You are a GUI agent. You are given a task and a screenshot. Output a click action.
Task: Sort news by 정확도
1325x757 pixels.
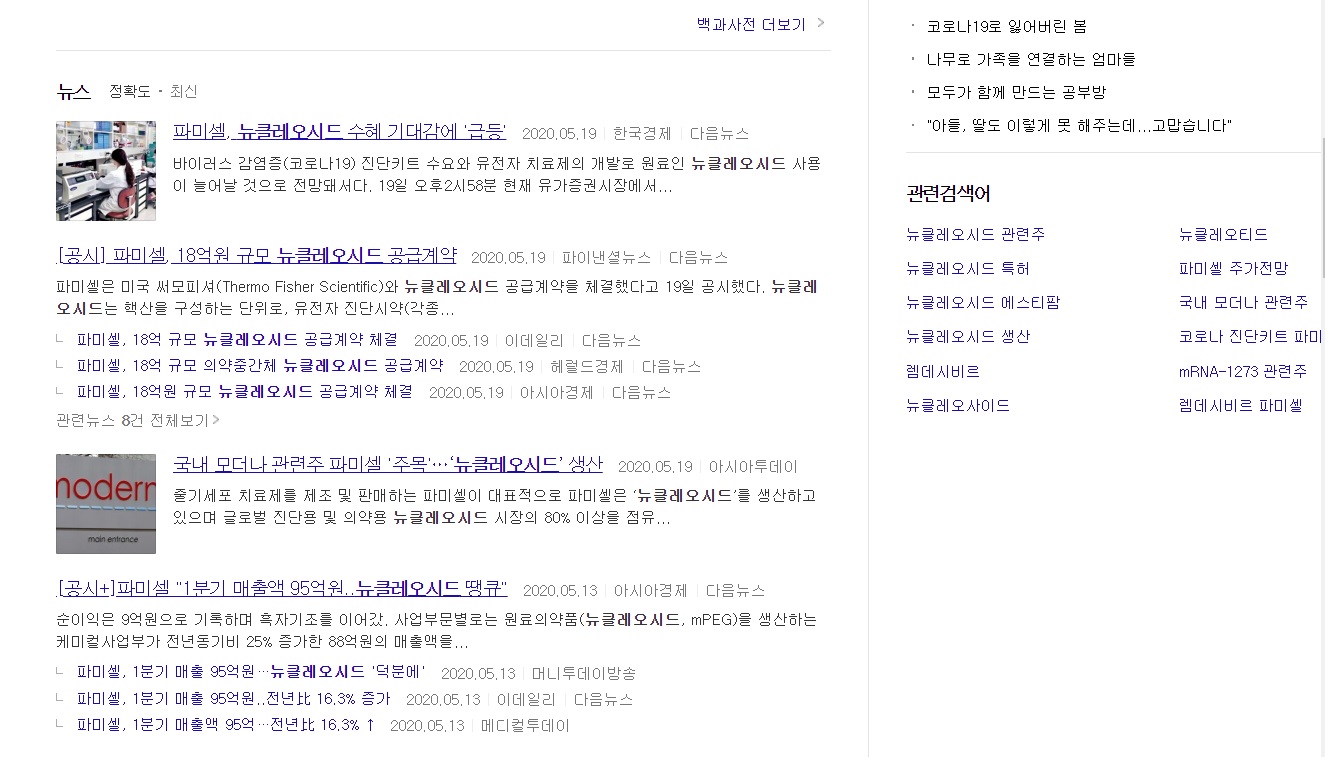130,91
